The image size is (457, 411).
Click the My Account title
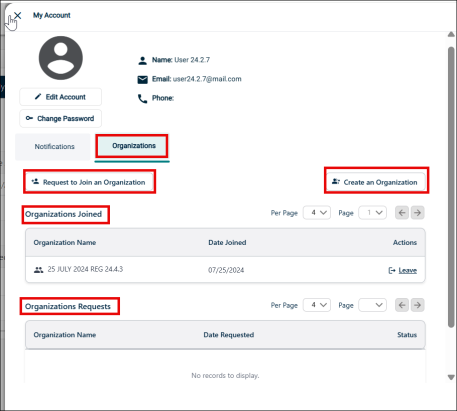pos(52,15)
